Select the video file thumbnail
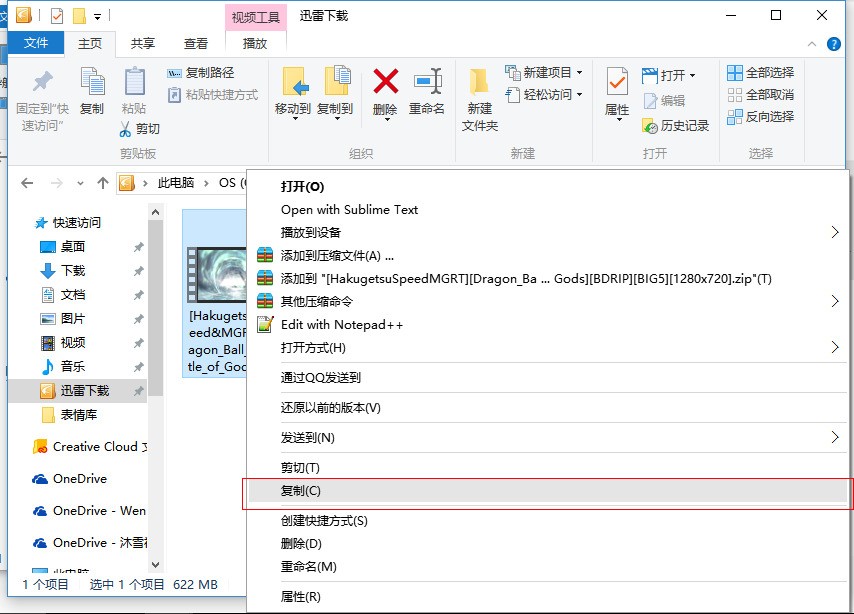Image resolution: width=854 pixels, height=614 pixels. coord(217,275)
